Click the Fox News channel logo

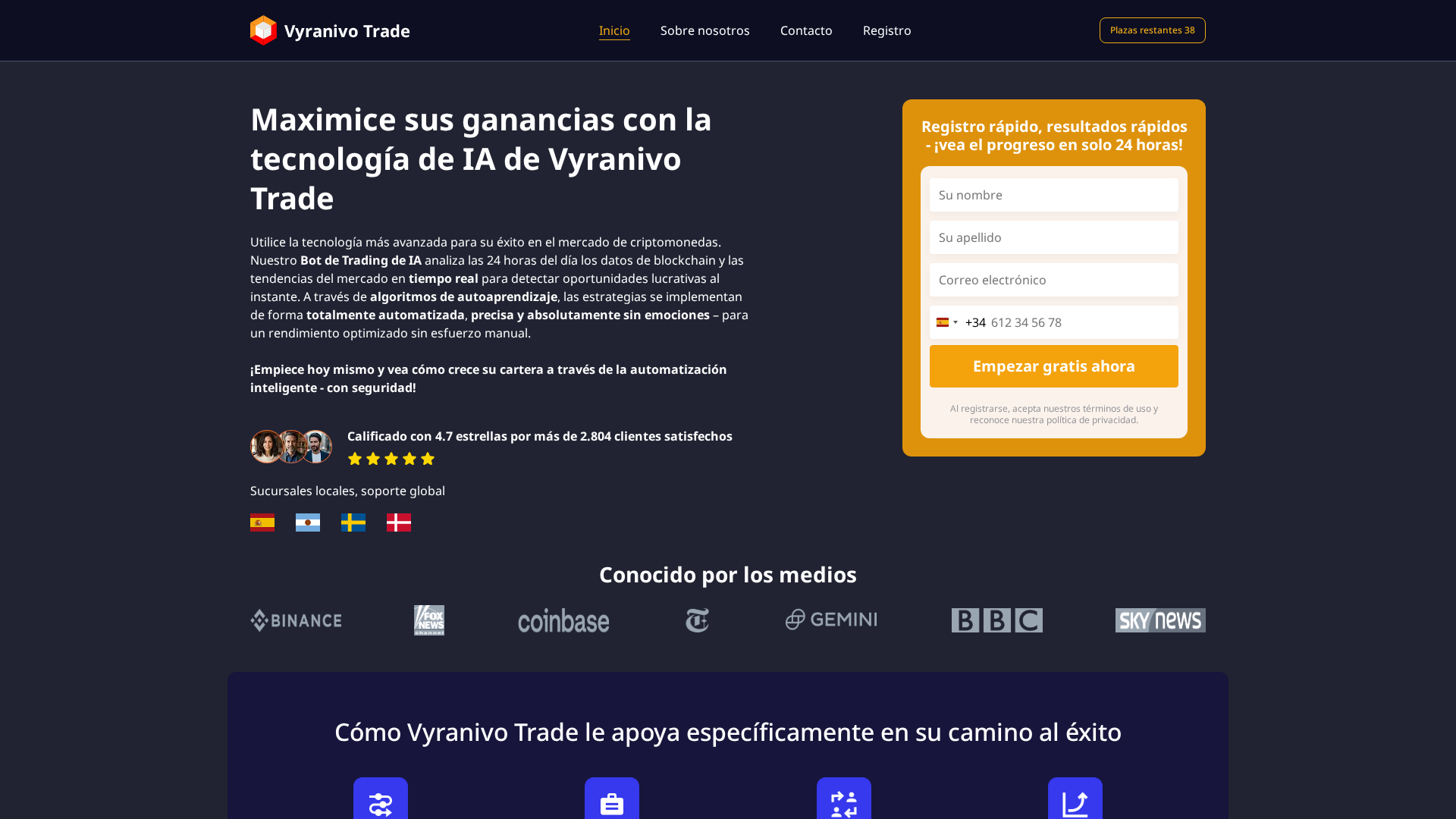point(429,620)
